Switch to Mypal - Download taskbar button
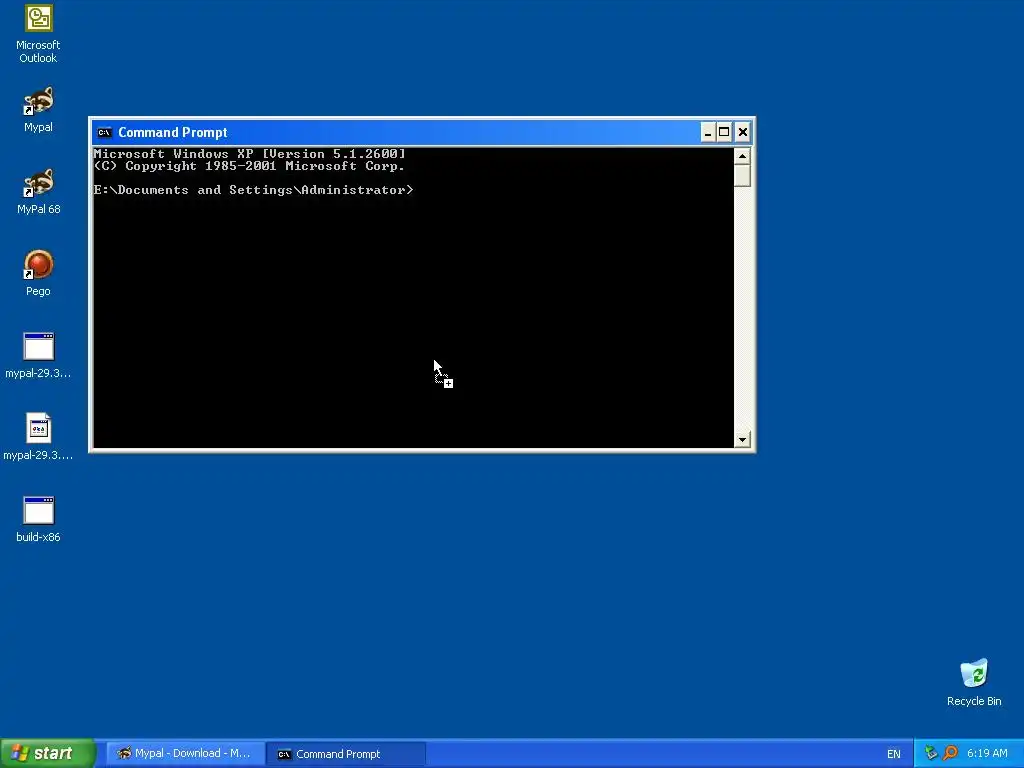Viewport: 1024px width, 768px height. 185,754
